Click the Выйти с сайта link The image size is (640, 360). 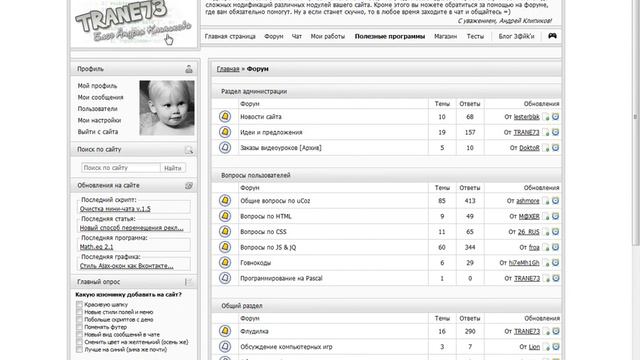tap(98, 131)
